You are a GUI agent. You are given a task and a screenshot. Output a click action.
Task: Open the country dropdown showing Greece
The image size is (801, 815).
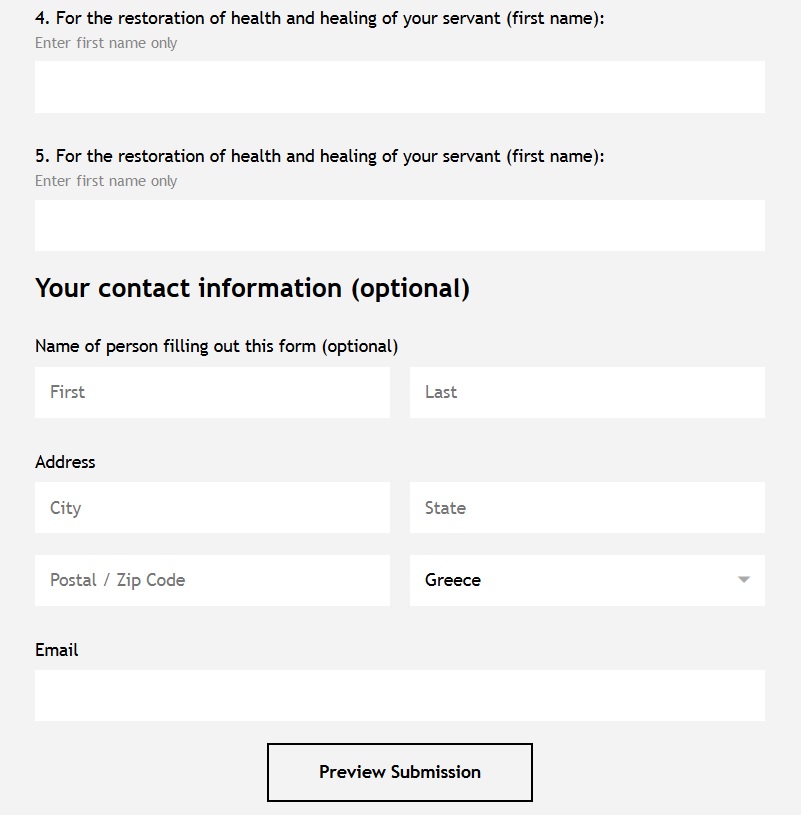pyautogui.click(x=587, y=580)
